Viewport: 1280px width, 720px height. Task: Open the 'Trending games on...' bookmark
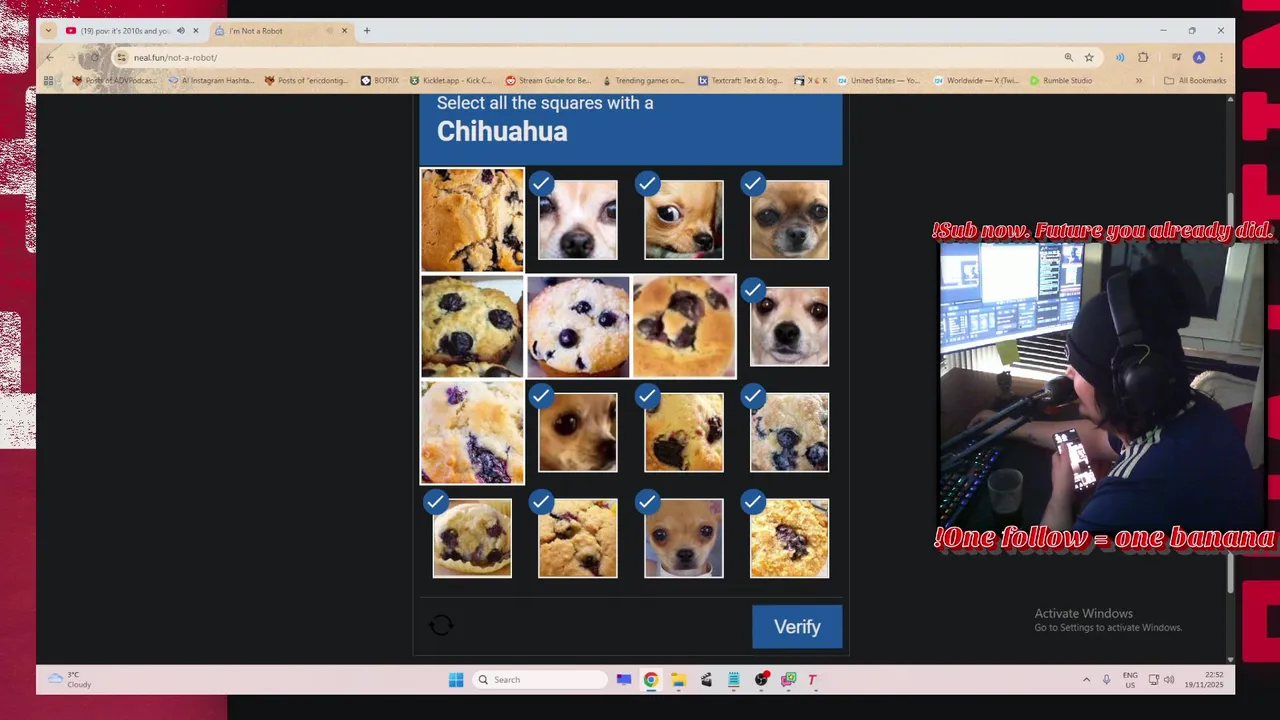[642, 81]
